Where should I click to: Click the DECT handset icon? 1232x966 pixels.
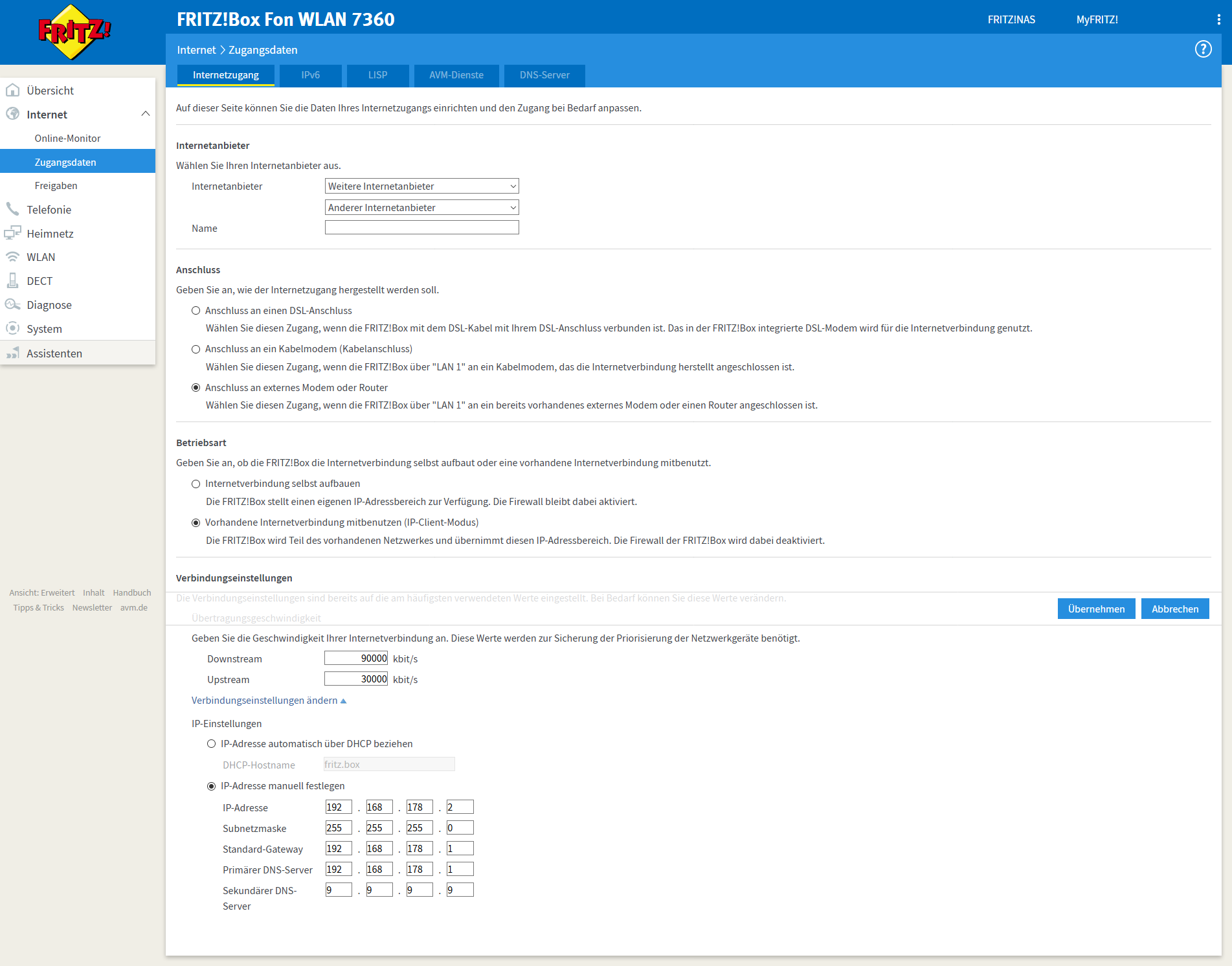pyautogui.click(x=12, y=280)
